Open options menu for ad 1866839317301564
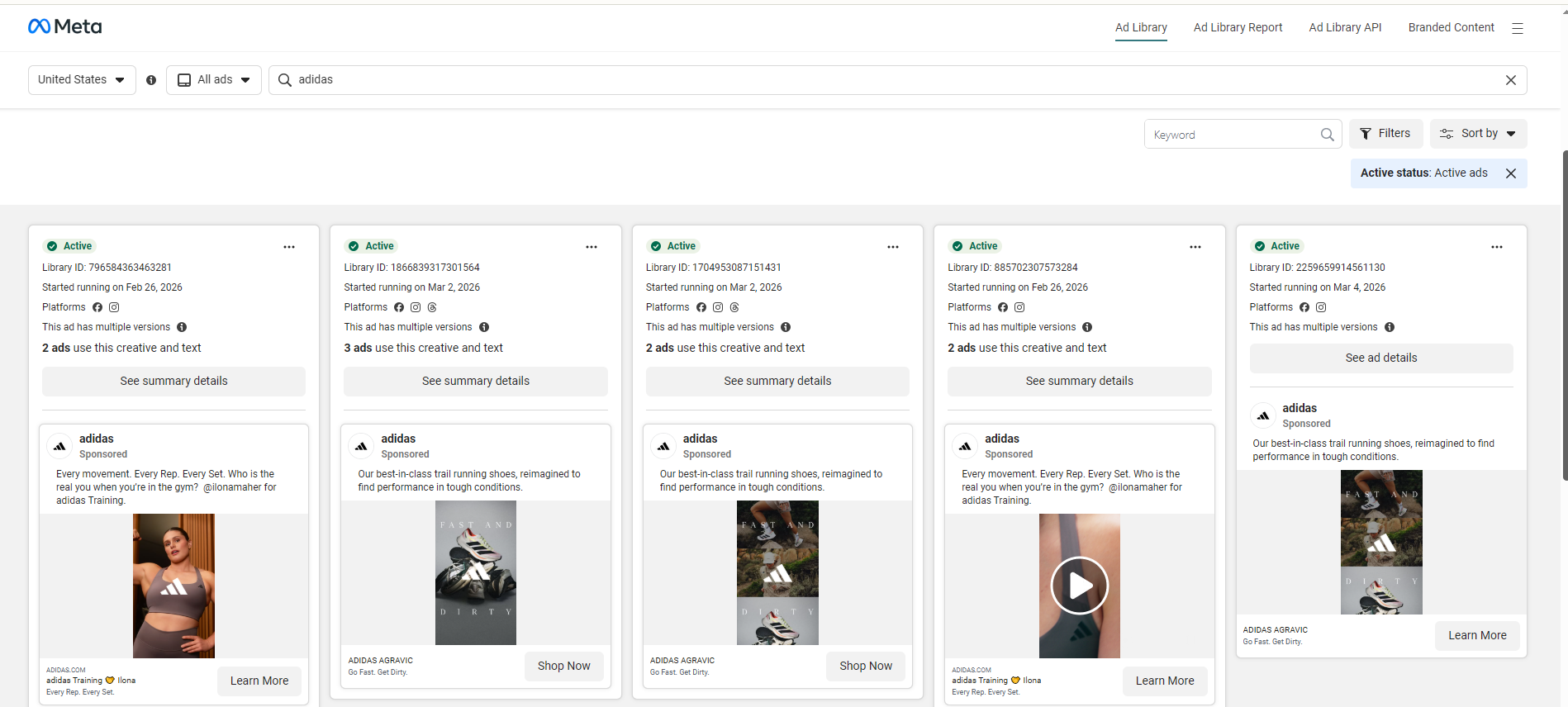This screenshot has height=707, width=1568. [x=592, y=247]
